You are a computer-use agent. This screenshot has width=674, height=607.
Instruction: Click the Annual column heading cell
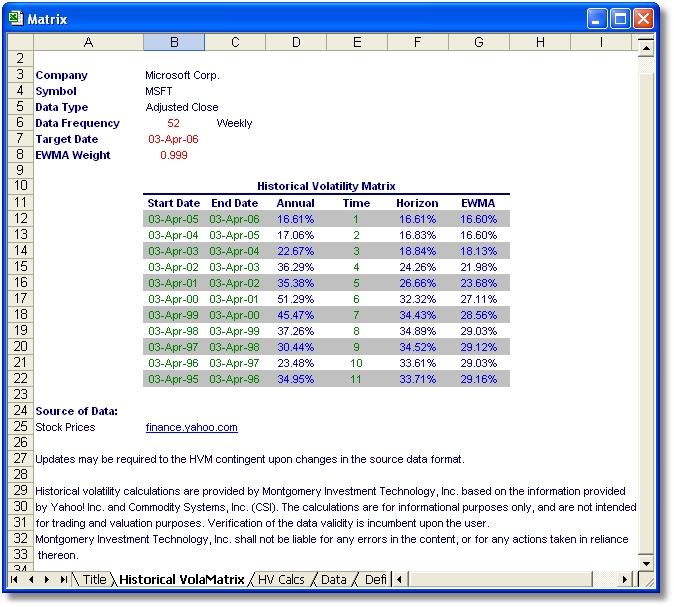click(x=296, y=203)
